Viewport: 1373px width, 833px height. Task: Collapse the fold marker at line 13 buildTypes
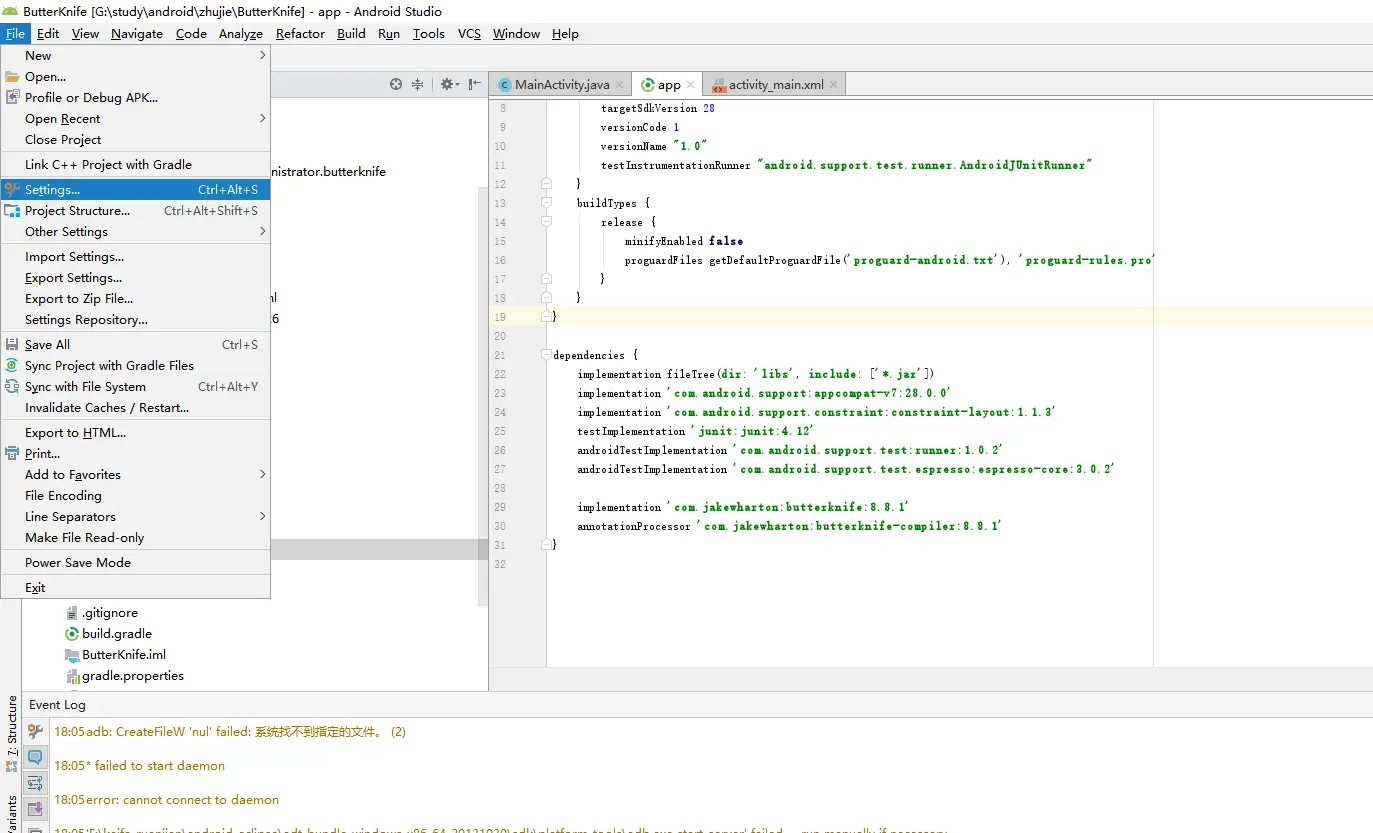click(x=546, y=202)
